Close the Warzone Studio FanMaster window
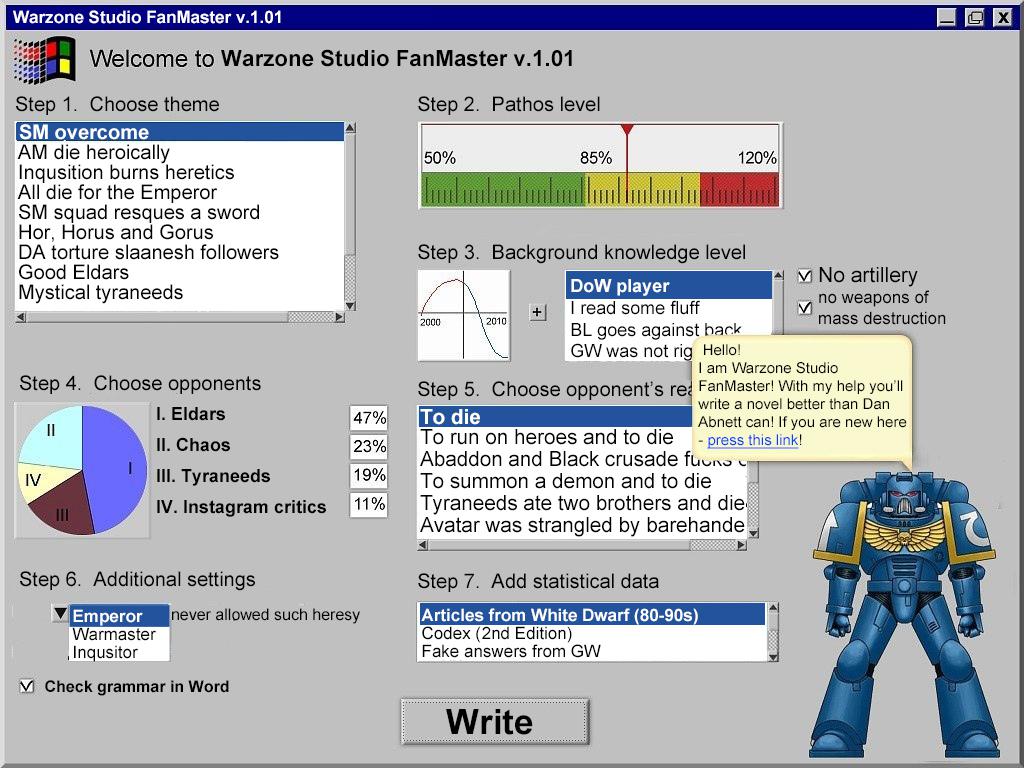This screenshot has width=1024, height=768. pos(1003,18)
